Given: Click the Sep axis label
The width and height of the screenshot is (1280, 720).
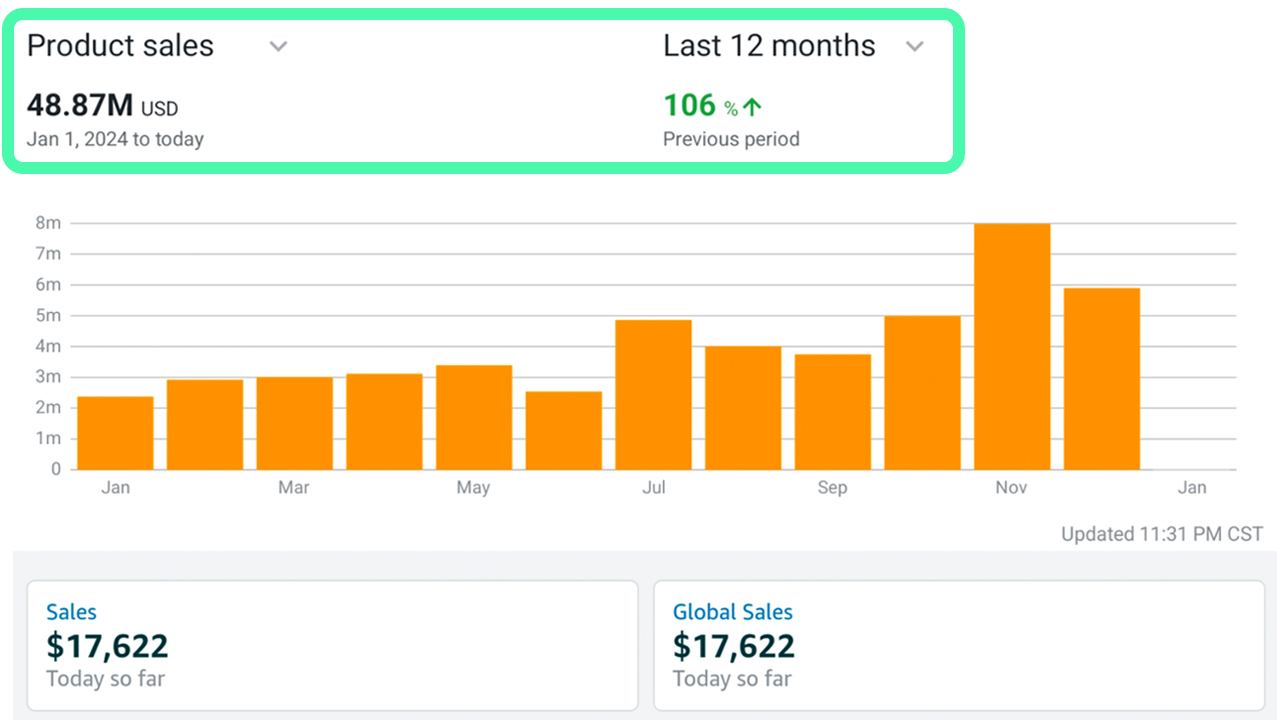Looking at the screenshot, I should tap(832, 487).
